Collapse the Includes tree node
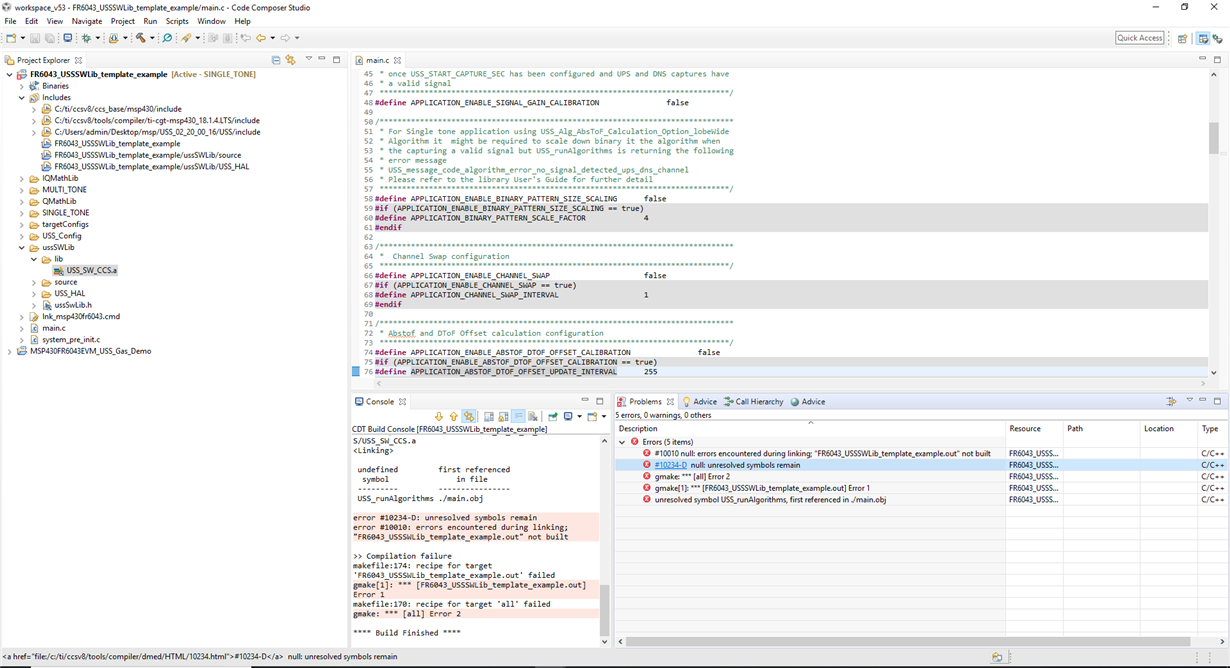Image resolution: width=1230 pixels, height=668 pixels. (21, 98)
